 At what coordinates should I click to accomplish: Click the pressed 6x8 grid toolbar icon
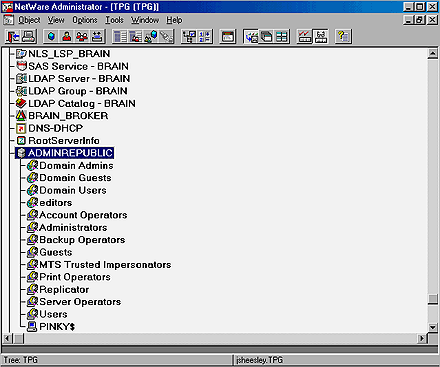click(x=320, y=36)
